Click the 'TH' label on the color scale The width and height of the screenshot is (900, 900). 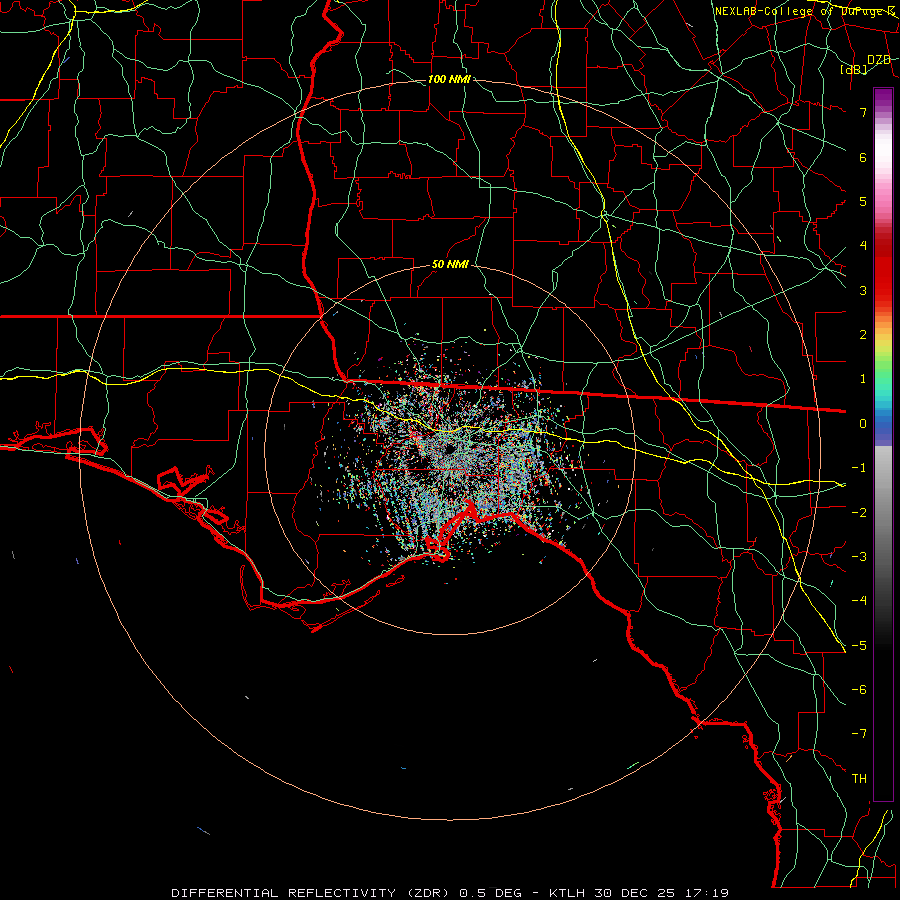[x=859, y=779]
